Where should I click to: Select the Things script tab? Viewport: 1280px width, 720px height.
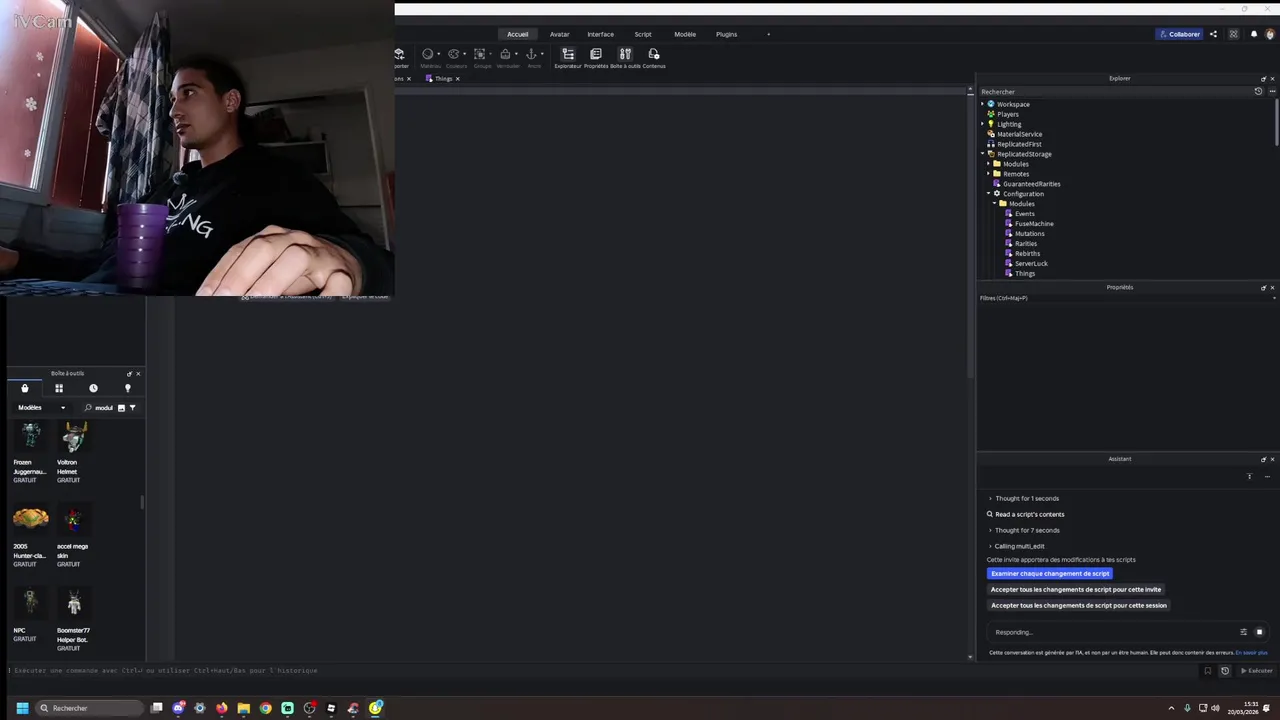click(441, 78)
